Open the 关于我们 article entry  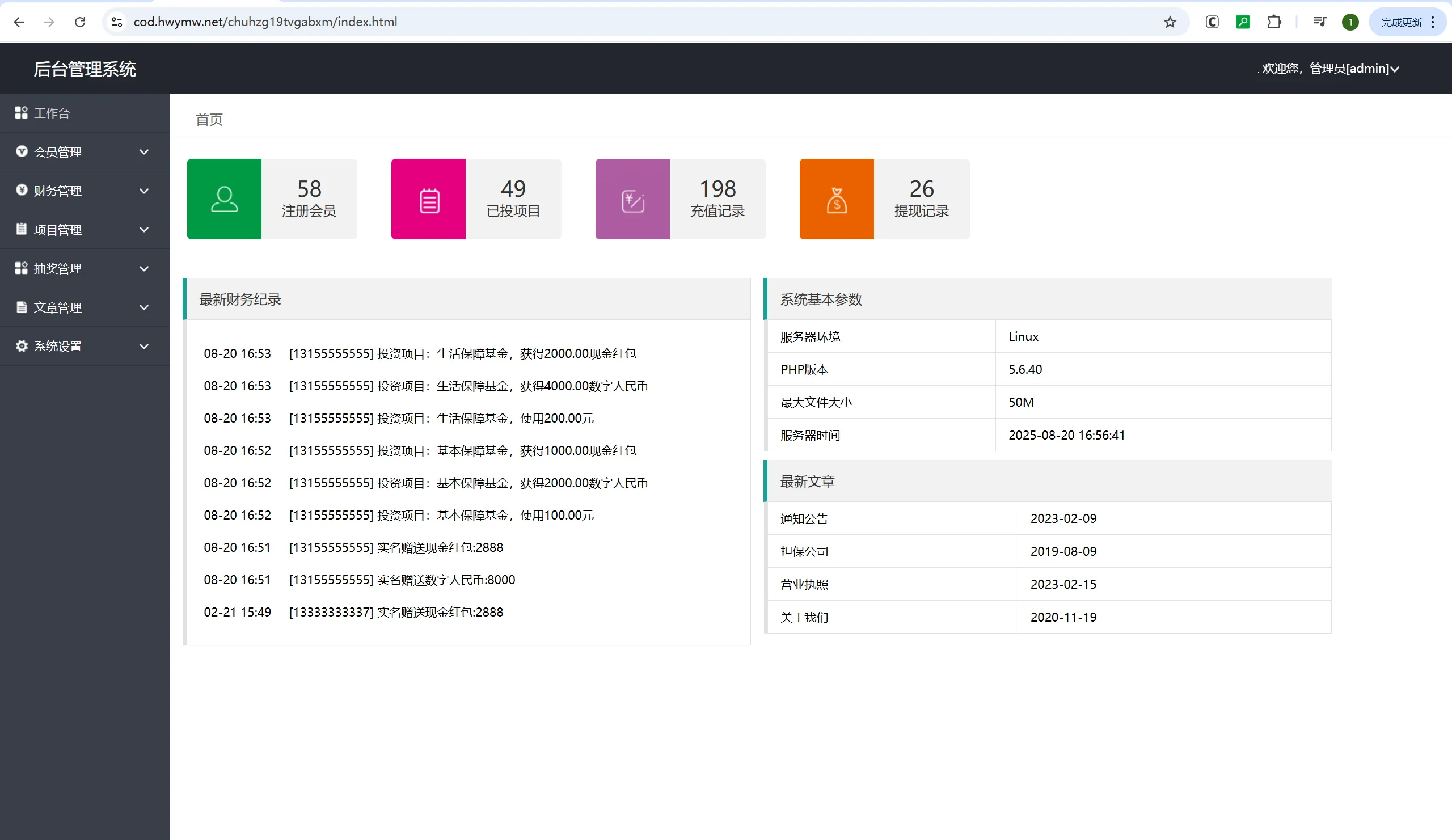(x=804, y=617)
